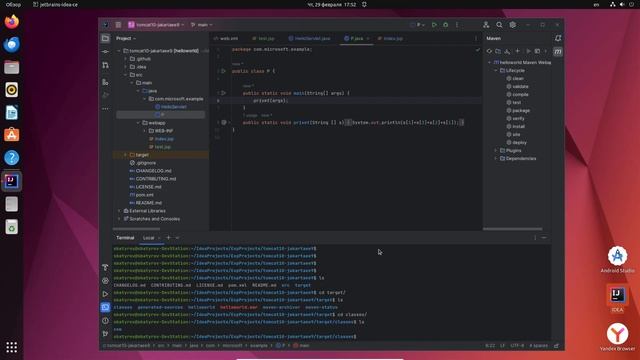Open the Problems tool window icon

click(105, 321)
